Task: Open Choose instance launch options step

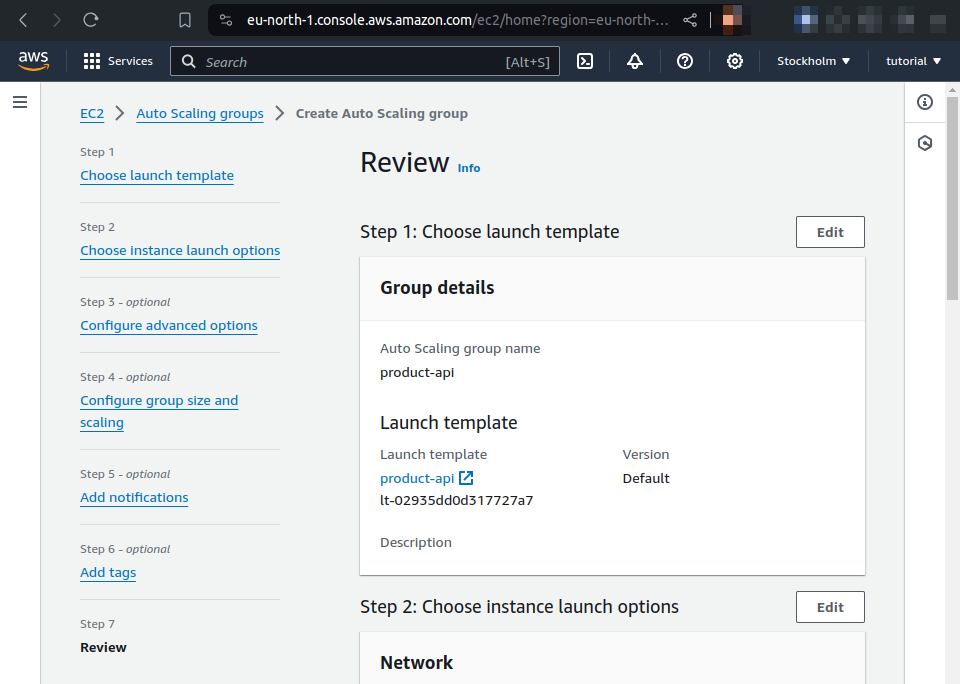Action: click(x=180, y=250)
